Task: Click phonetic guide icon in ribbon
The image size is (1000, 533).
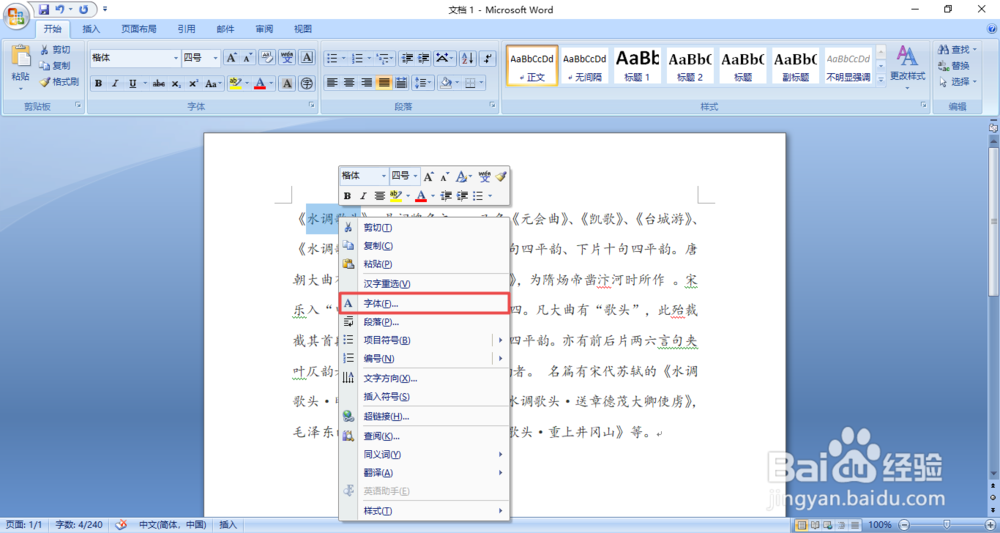Action: point(287,58)
